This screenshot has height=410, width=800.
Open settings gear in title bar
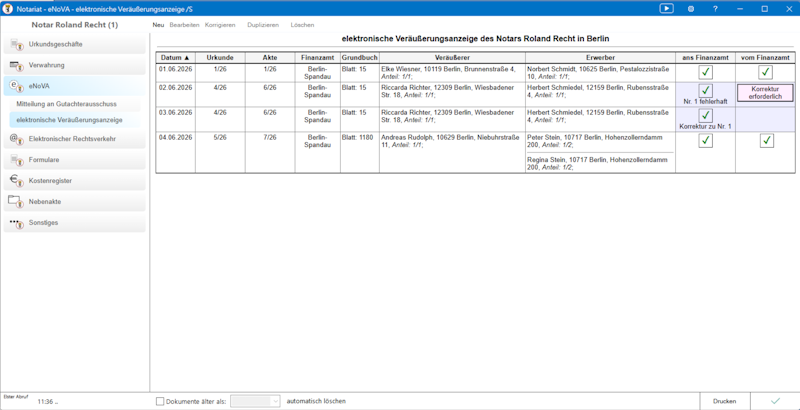(x=691, y=9)
